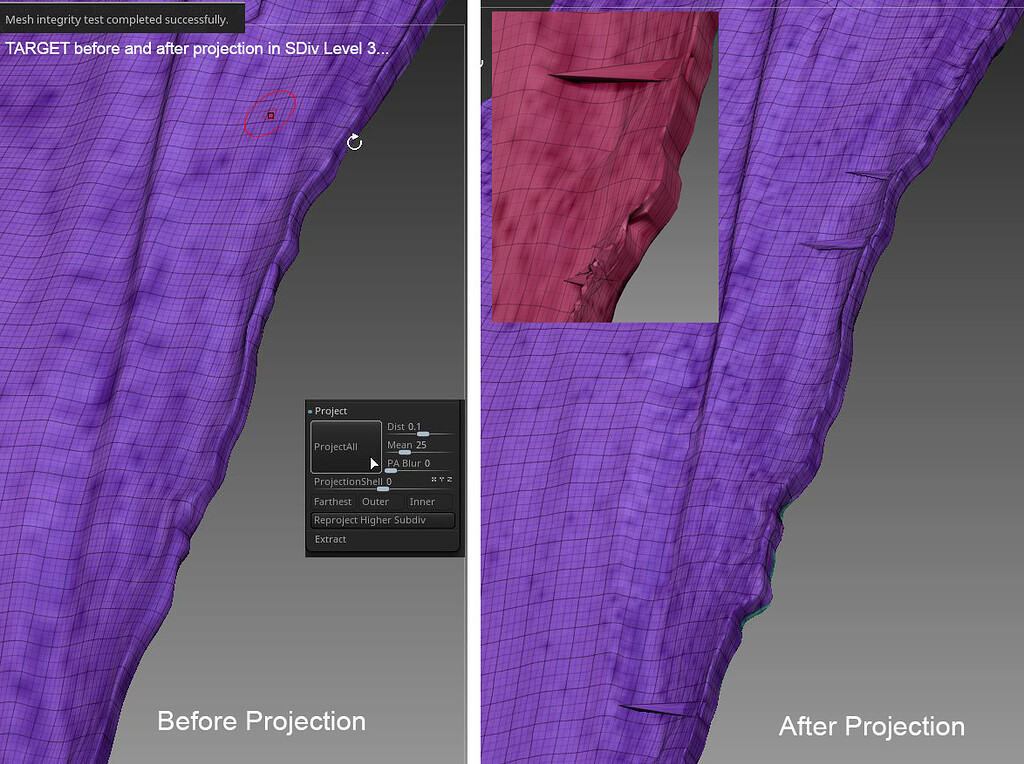Adjust the Dist 0.1 slider
The height and width of the screenshot is (764, 1024).
coord(423,433)
